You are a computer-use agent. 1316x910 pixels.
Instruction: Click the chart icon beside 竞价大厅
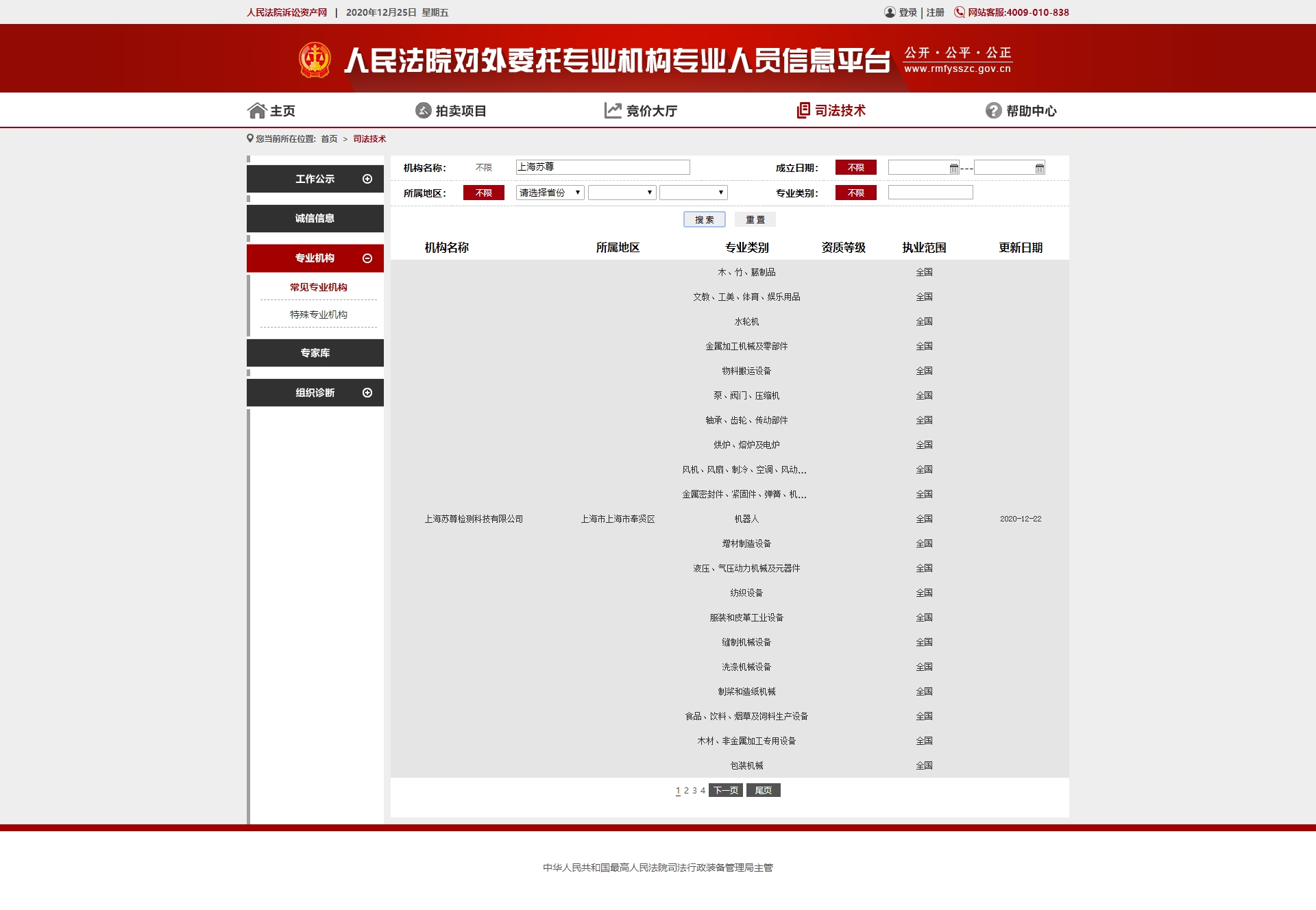tap(613, 110)
